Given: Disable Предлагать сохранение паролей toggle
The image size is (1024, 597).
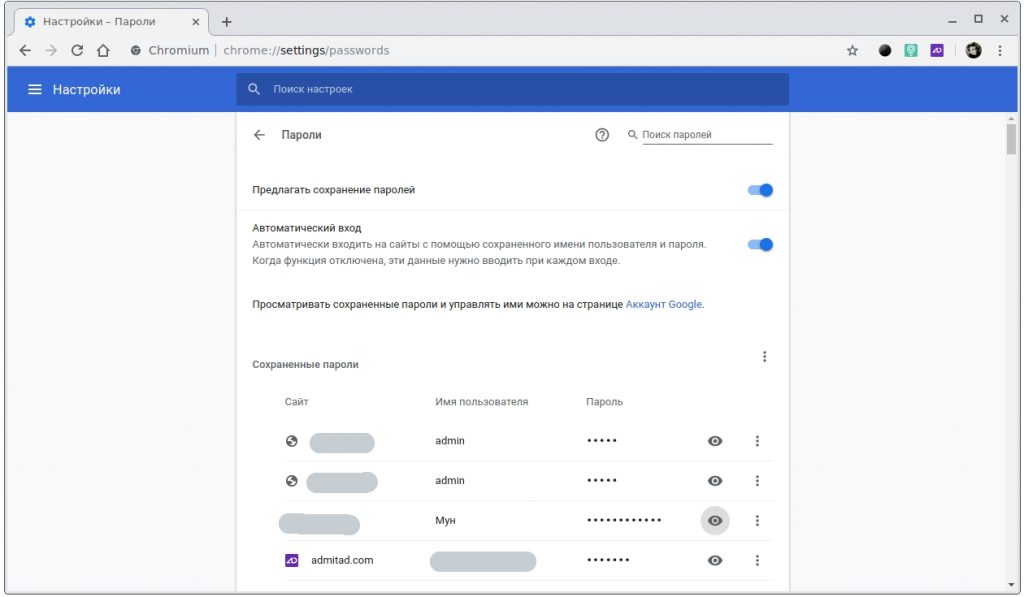Looking at the screenshot, I should tap(761, 190).
